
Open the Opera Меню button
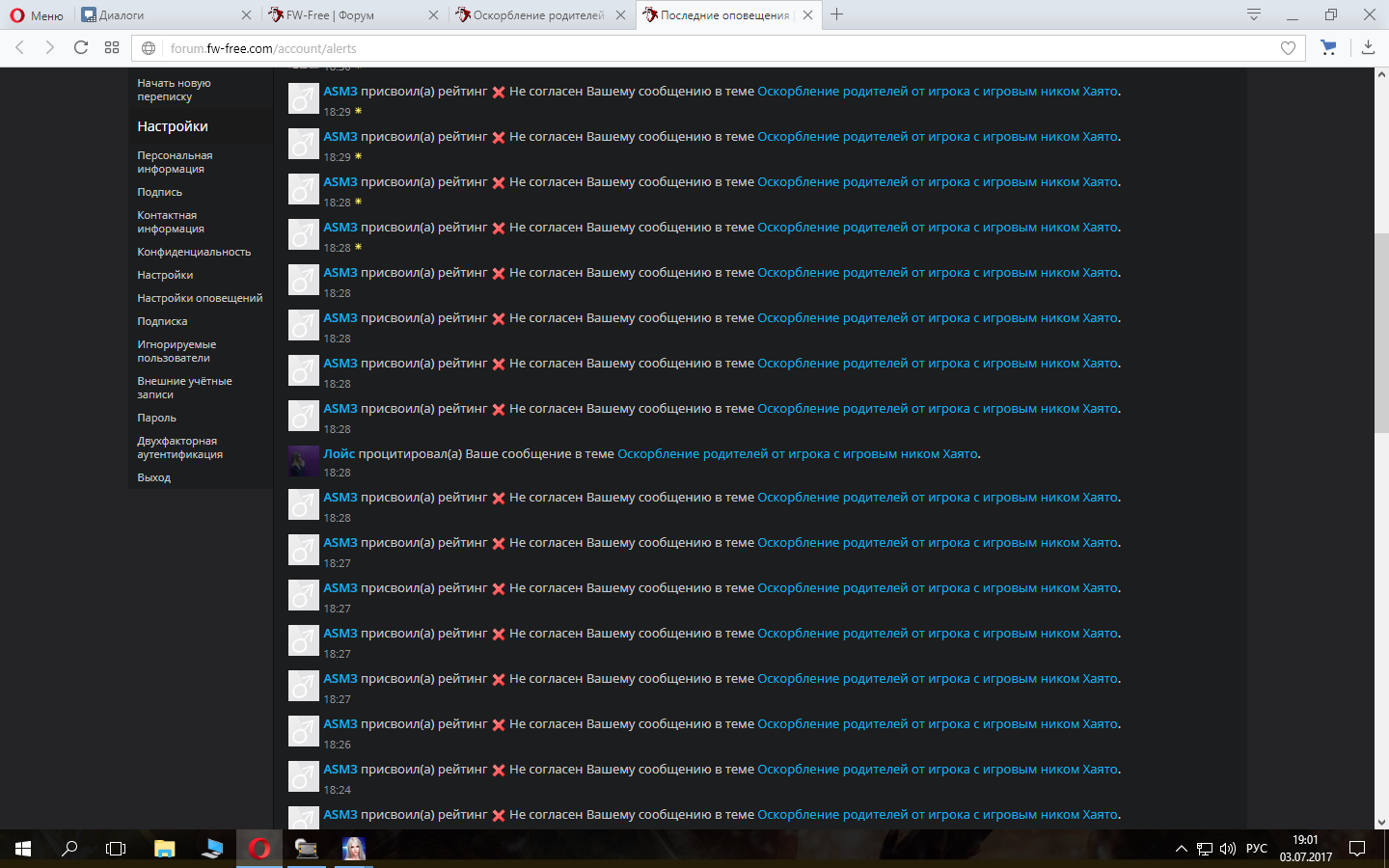click(37, 15)
